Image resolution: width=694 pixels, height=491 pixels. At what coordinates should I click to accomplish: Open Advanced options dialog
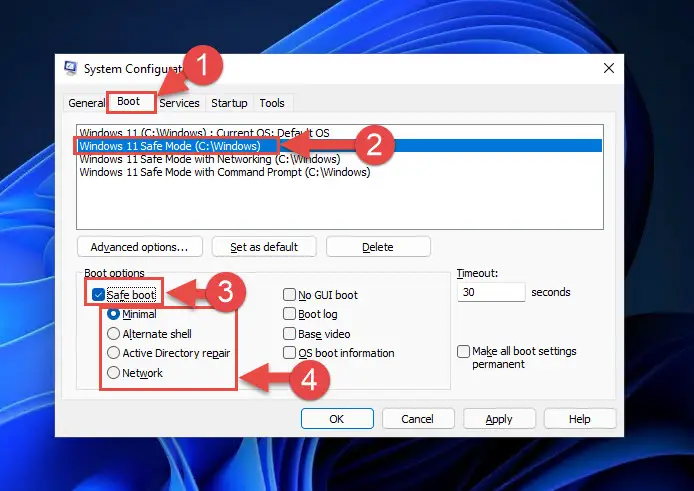[139, 247]
